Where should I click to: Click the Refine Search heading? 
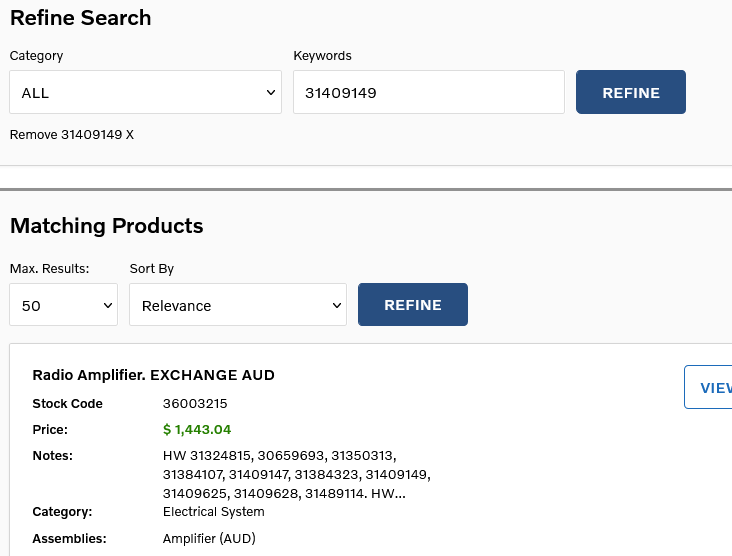tap(80, 18)
